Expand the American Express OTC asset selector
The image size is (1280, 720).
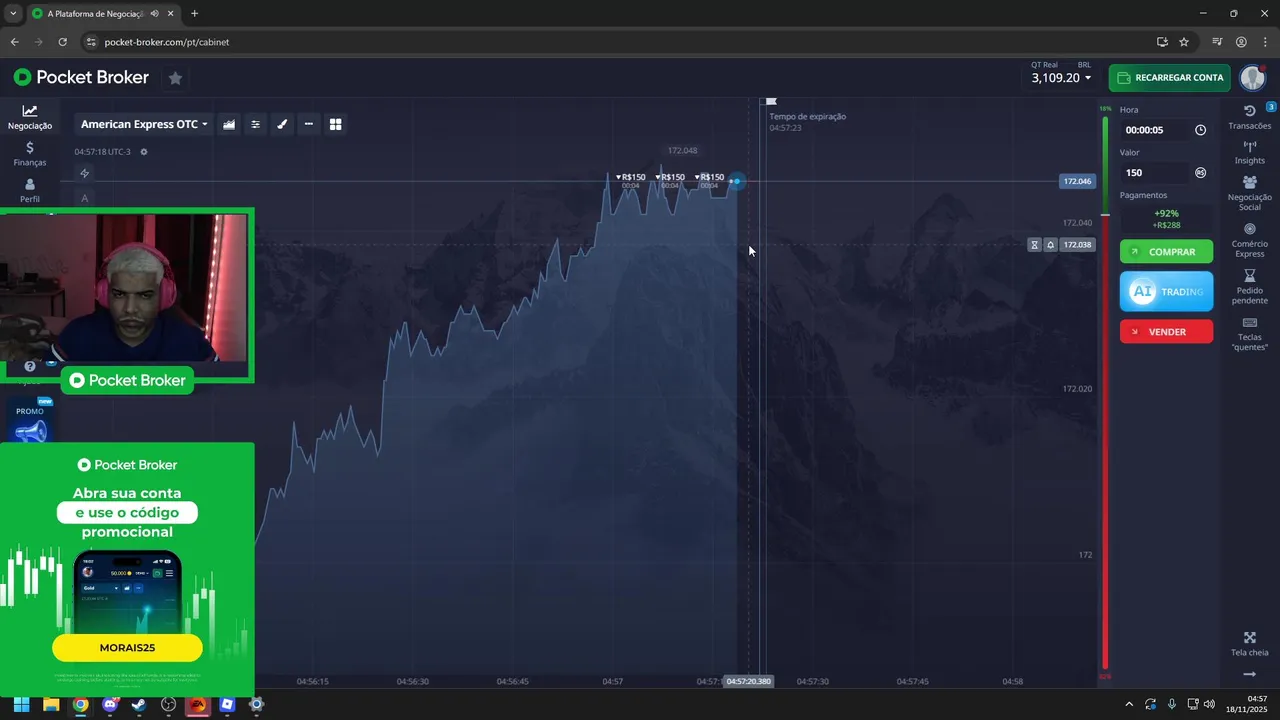[x=144, y=124]
